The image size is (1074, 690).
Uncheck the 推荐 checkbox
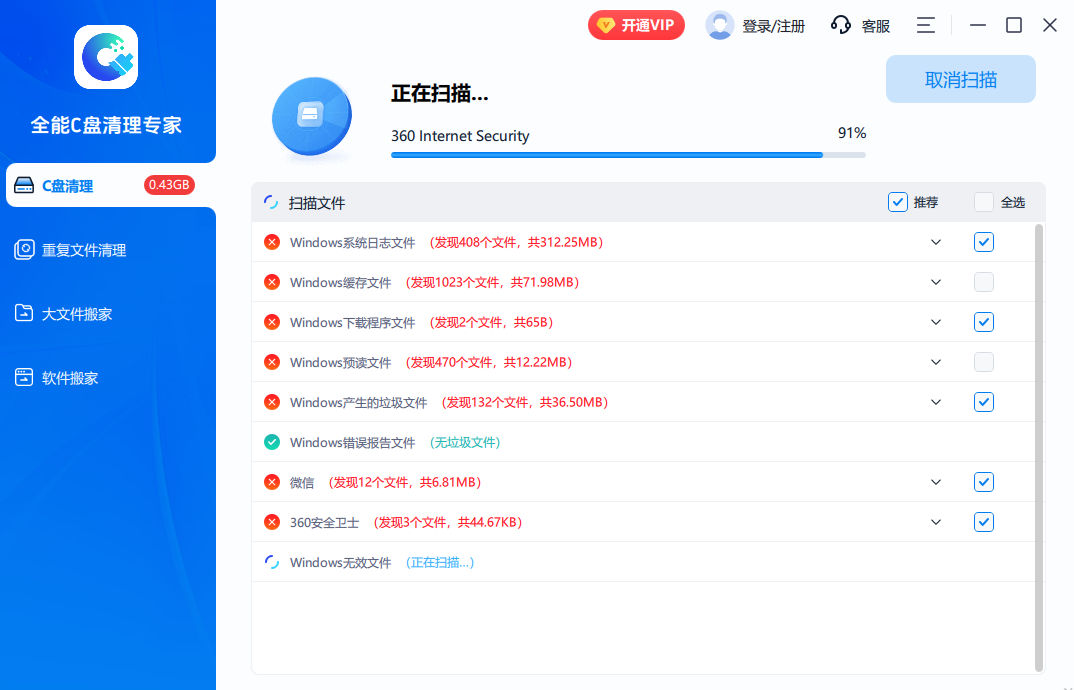click(x=897, y=201)
